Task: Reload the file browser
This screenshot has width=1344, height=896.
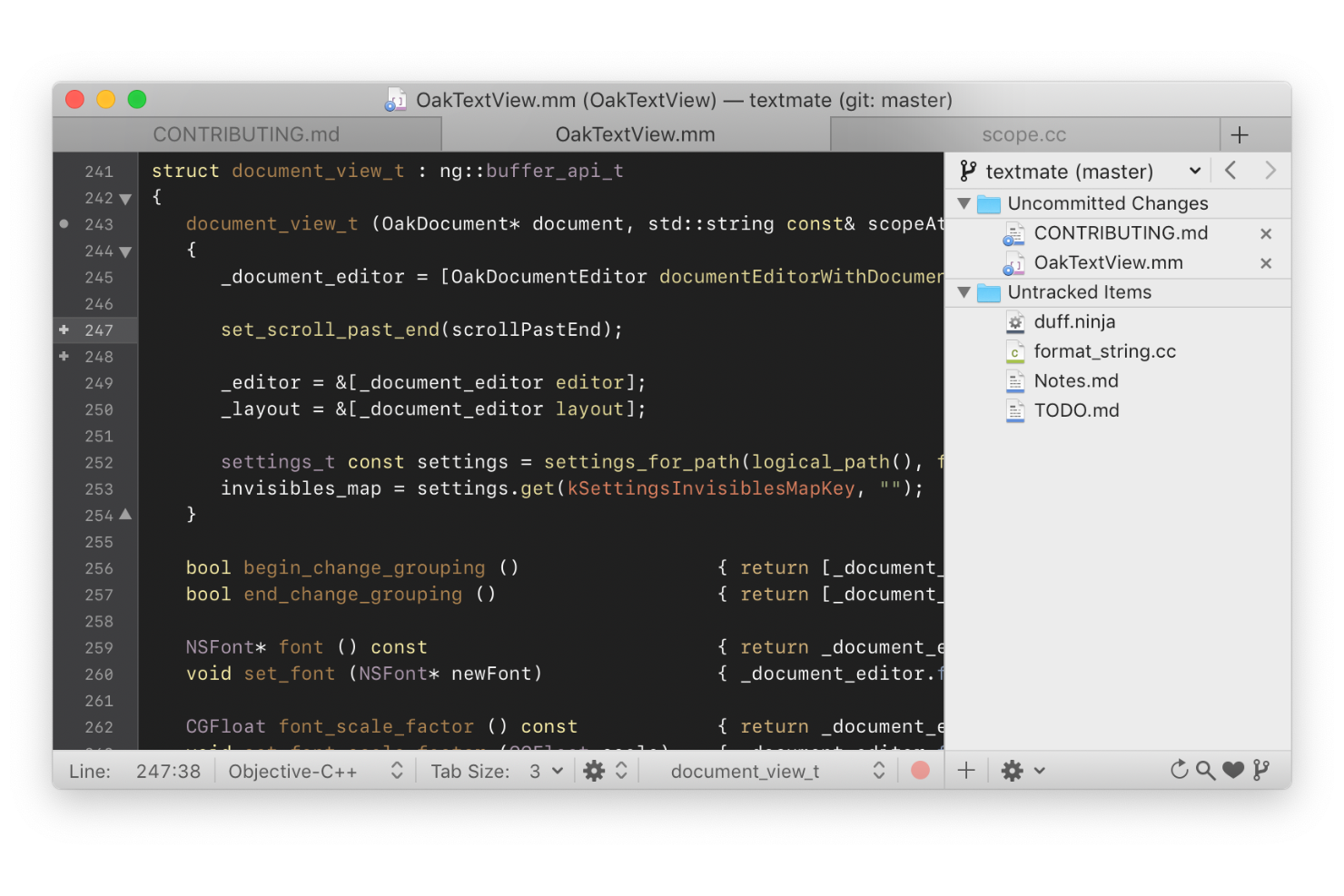Action: point(1179,770)
